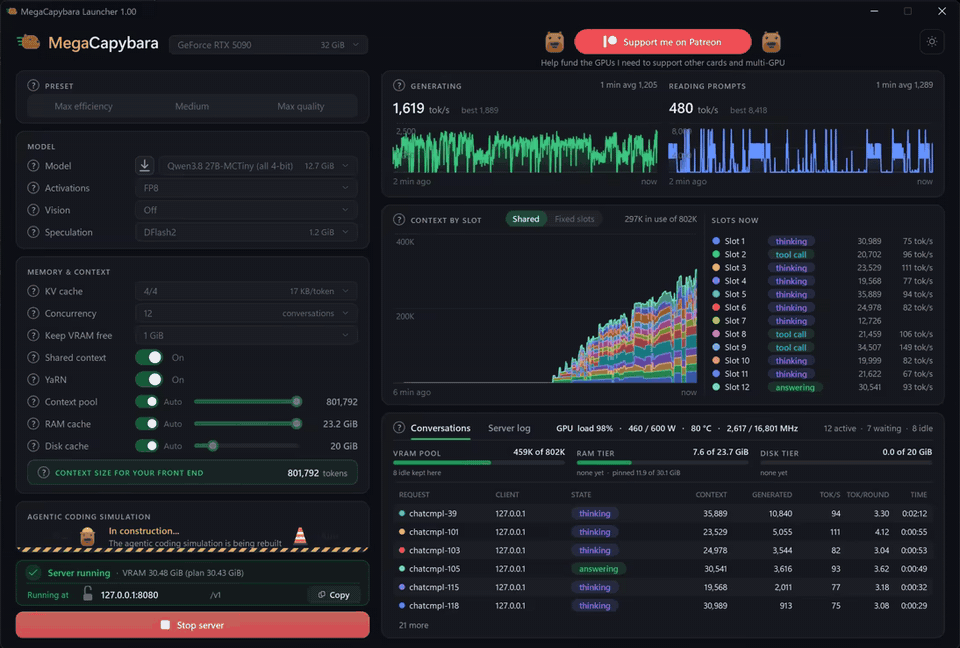Click the help icon for context size front end
This screenshot has height=648, width=960.
pos(43,473)
